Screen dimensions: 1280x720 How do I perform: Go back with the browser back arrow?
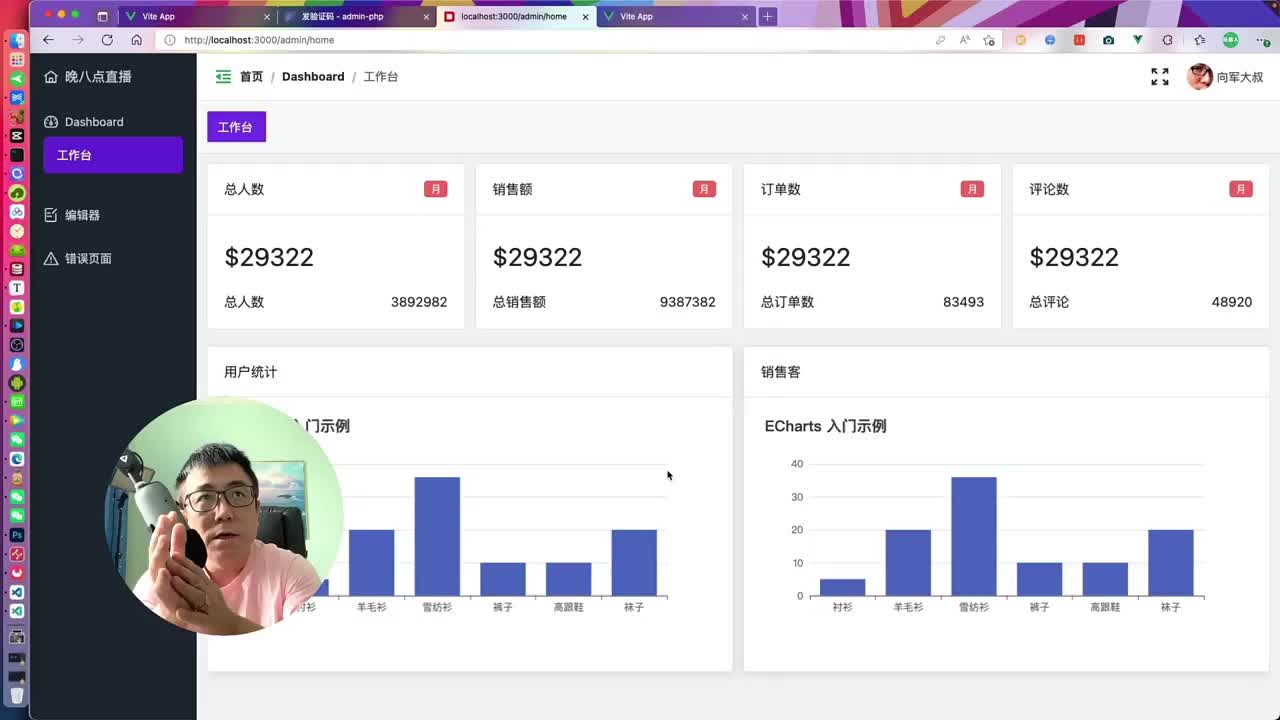pos(48,40)
